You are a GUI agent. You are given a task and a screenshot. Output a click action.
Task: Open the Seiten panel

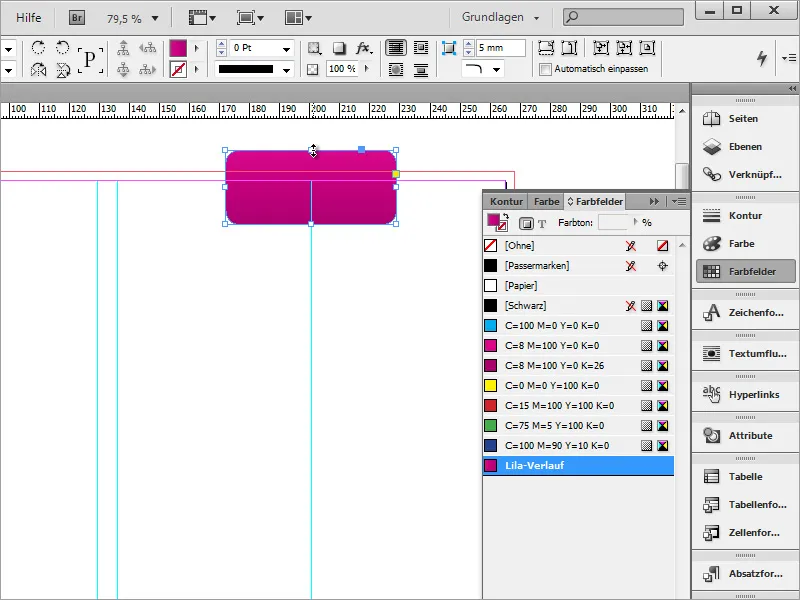click(x=745, y=118)
